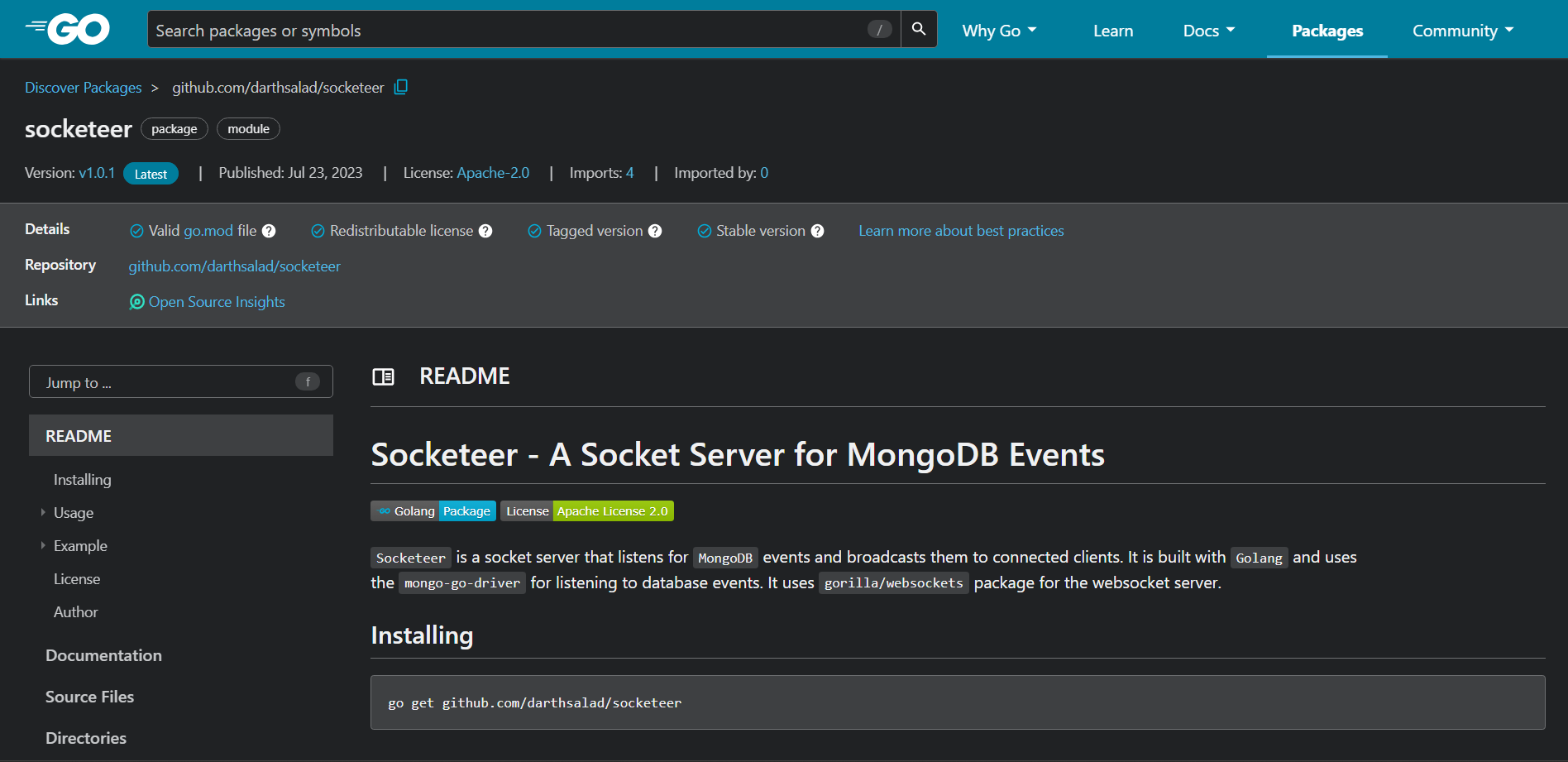The width and height of the screenshot is (1568, 762).
Task: Click Learn more about best practices
Action: [961, 231]
